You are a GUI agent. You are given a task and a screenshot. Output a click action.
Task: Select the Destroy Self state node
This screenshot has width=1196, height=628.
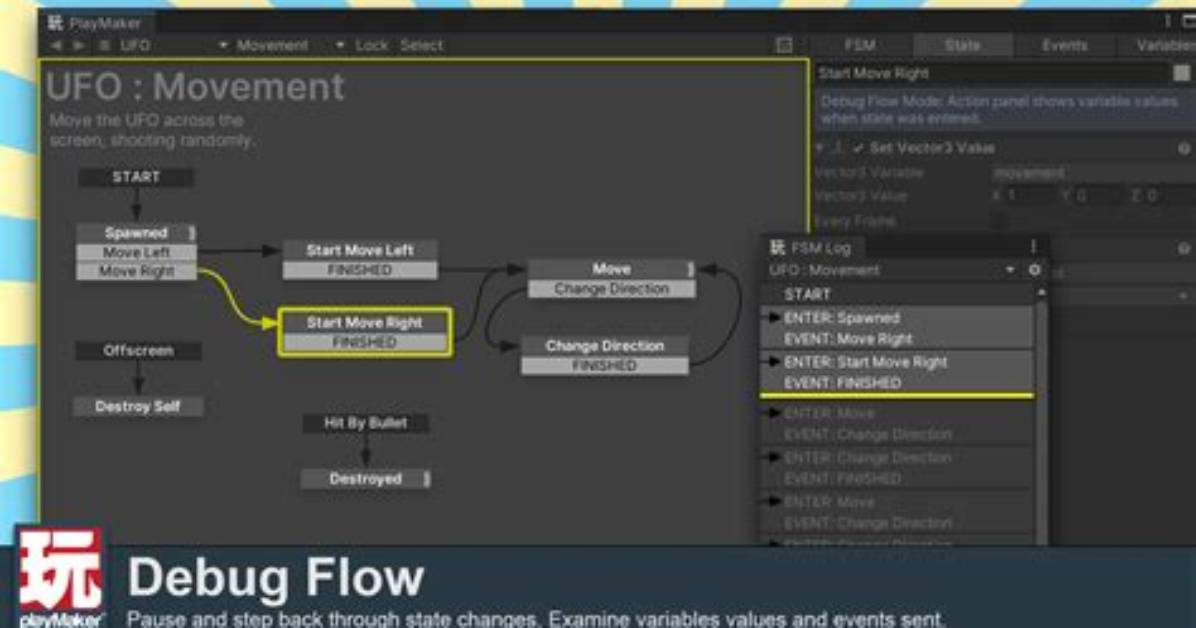tap(138, 407)
